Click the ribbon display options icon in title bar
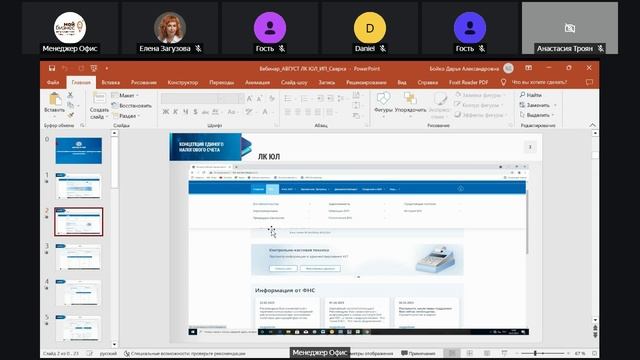The width and height of the screenshot is (640, 360). point(529,68)
